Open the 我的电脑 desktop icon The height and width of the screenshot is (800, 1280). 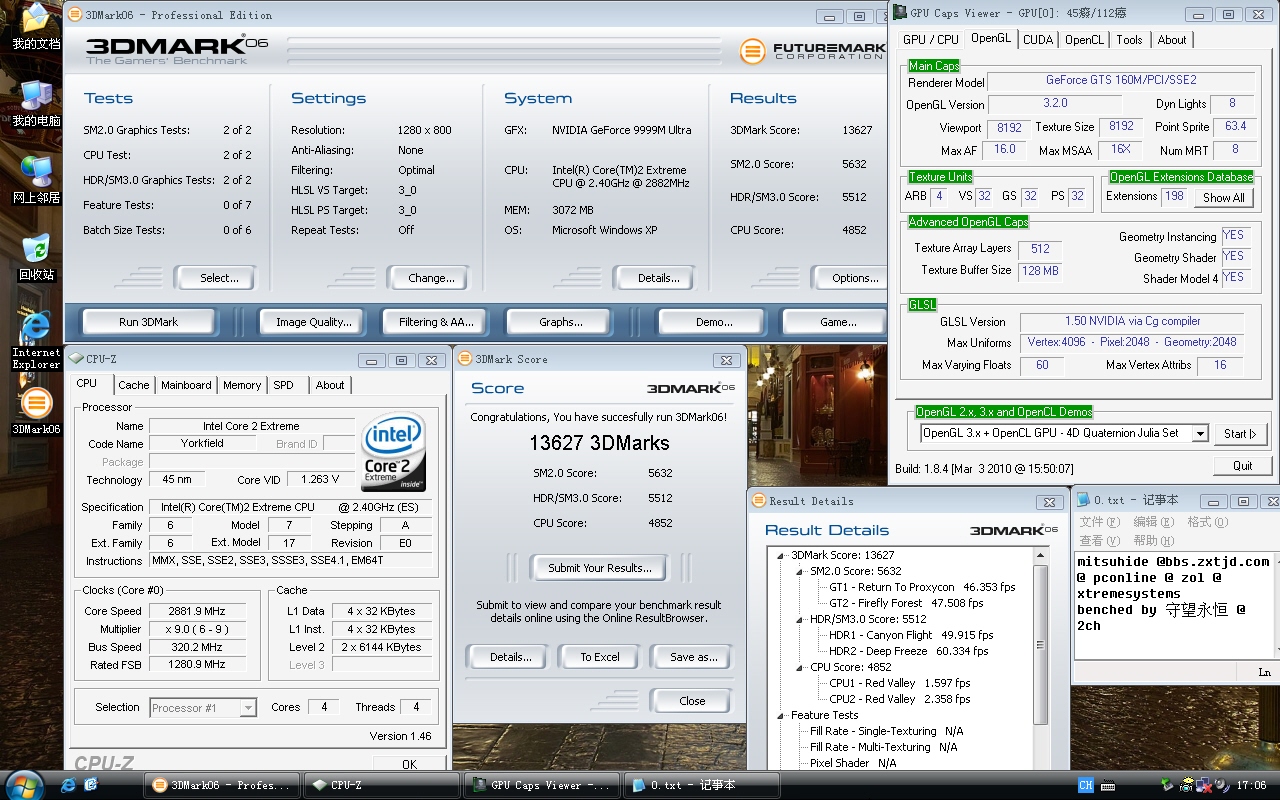point(36,103)
